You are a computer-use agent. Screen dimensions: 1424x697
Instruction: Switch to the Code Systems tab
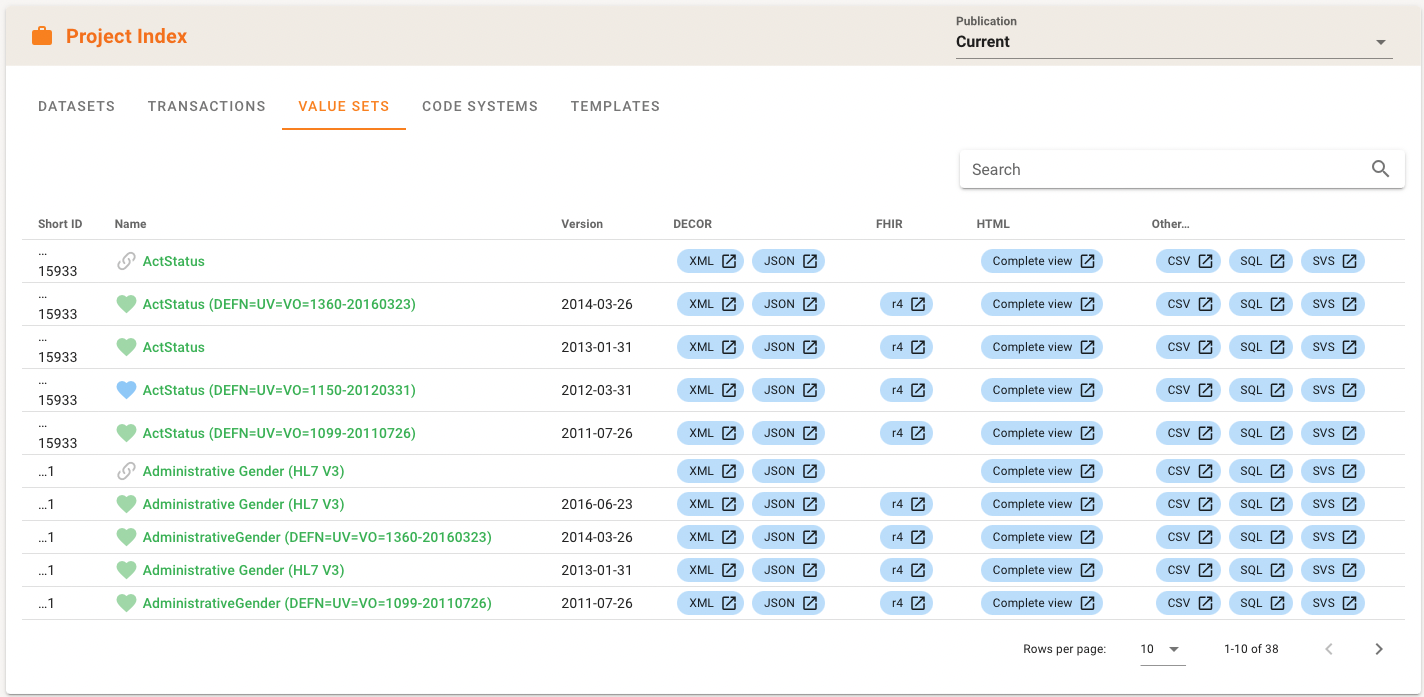pyautogui.click(x=480, y=106)
